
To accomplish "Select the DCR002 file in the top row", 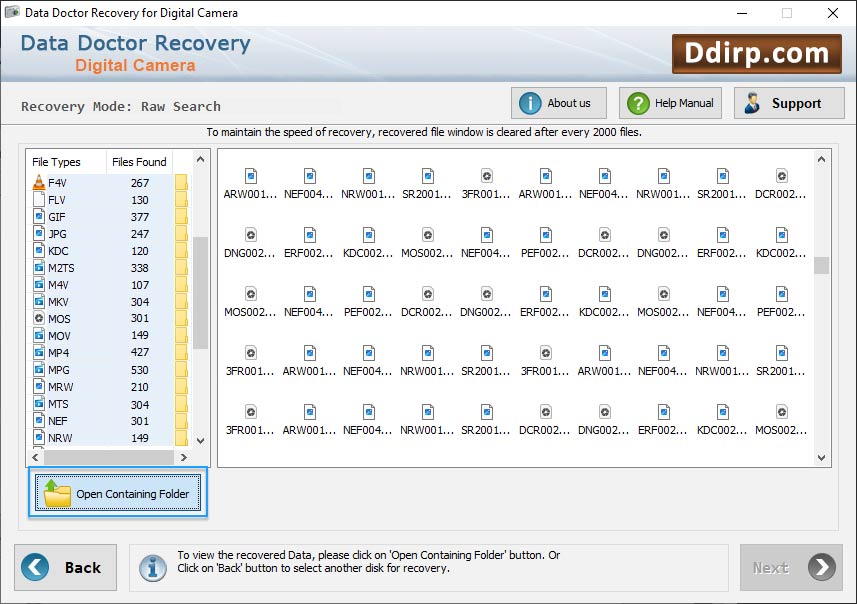I will tap(780, 184).
